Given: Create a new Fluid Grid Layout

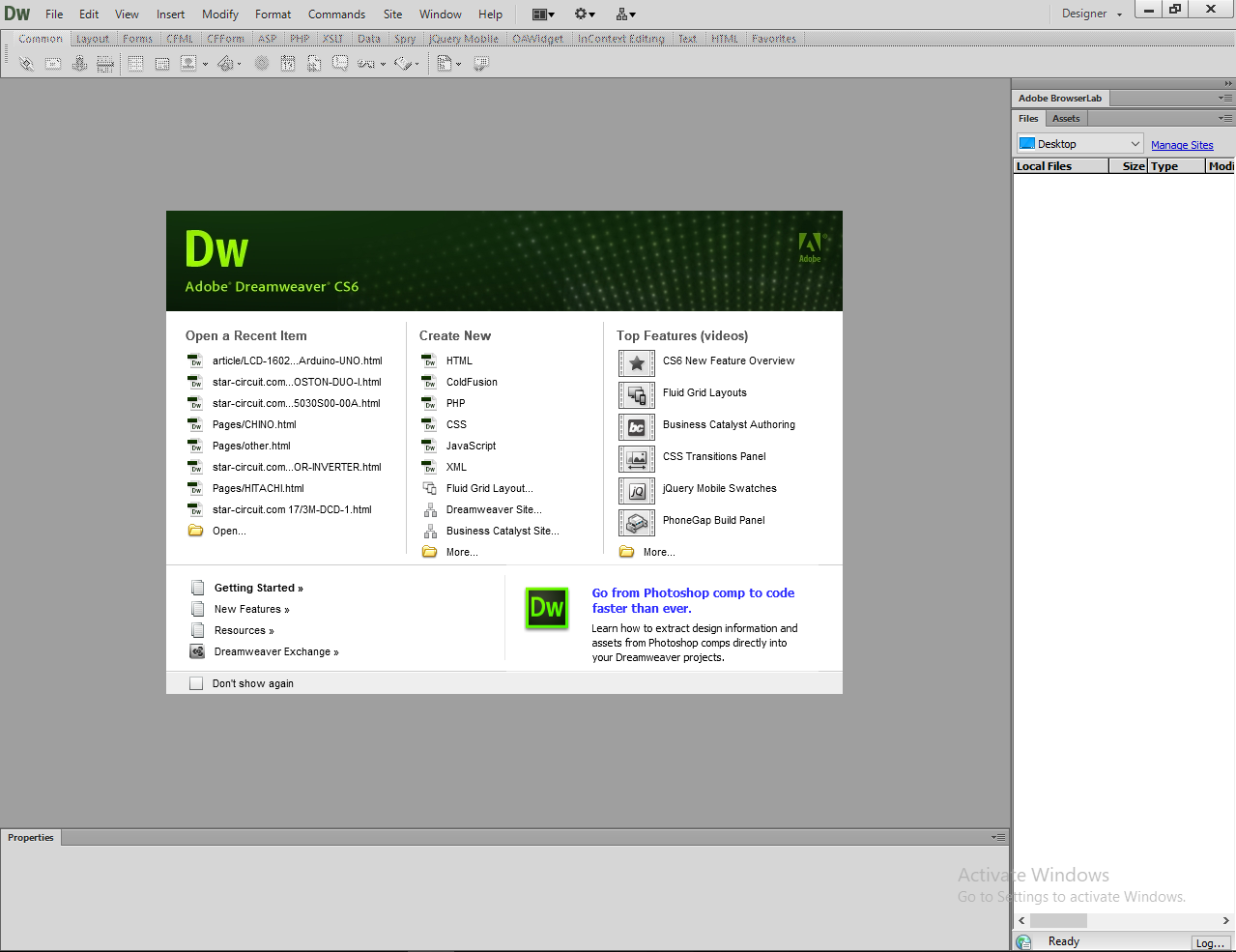Looking at the screenshot, I should point(489,488).
